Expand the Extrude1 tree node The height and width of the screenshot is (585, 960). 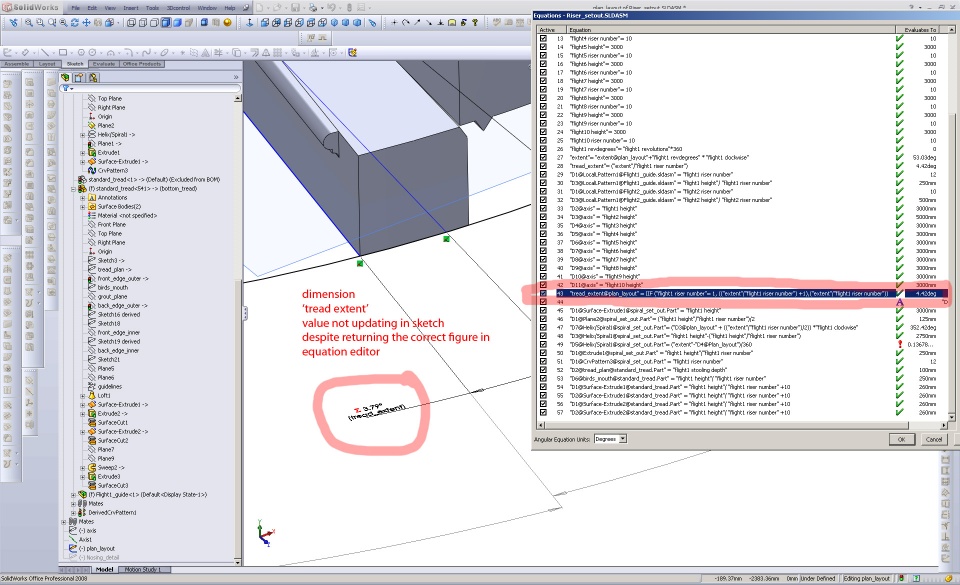83,153
